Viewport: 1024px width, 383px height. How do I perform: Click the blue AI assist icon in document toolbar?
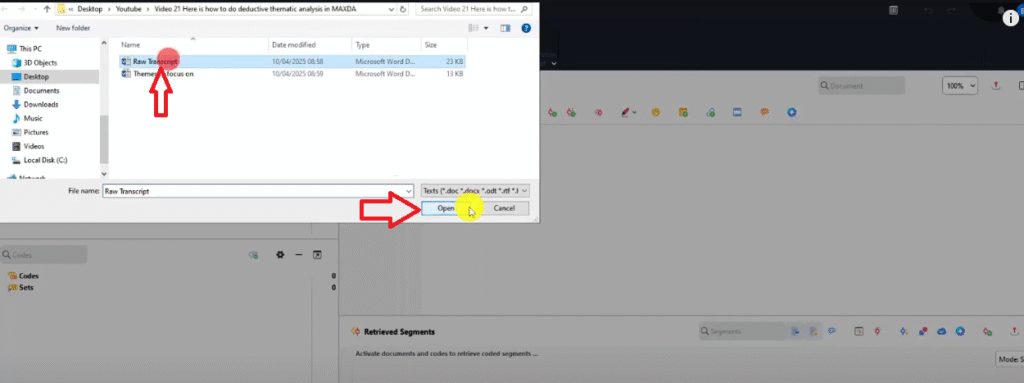(x=792, y=112)
